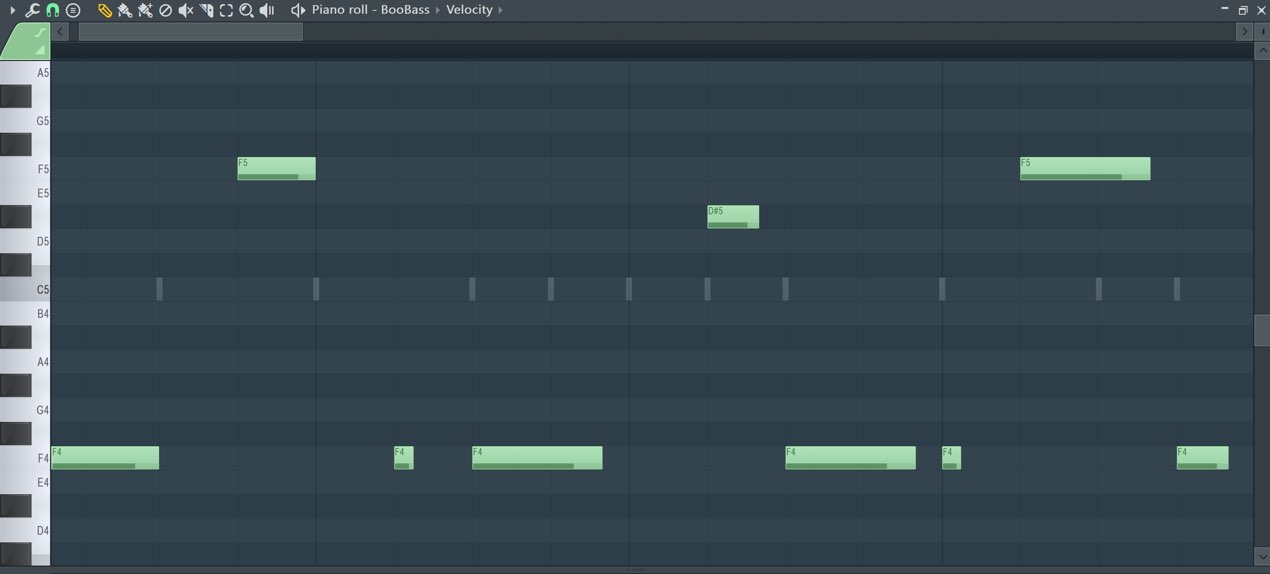Select the D#5 note

point(733,216)
